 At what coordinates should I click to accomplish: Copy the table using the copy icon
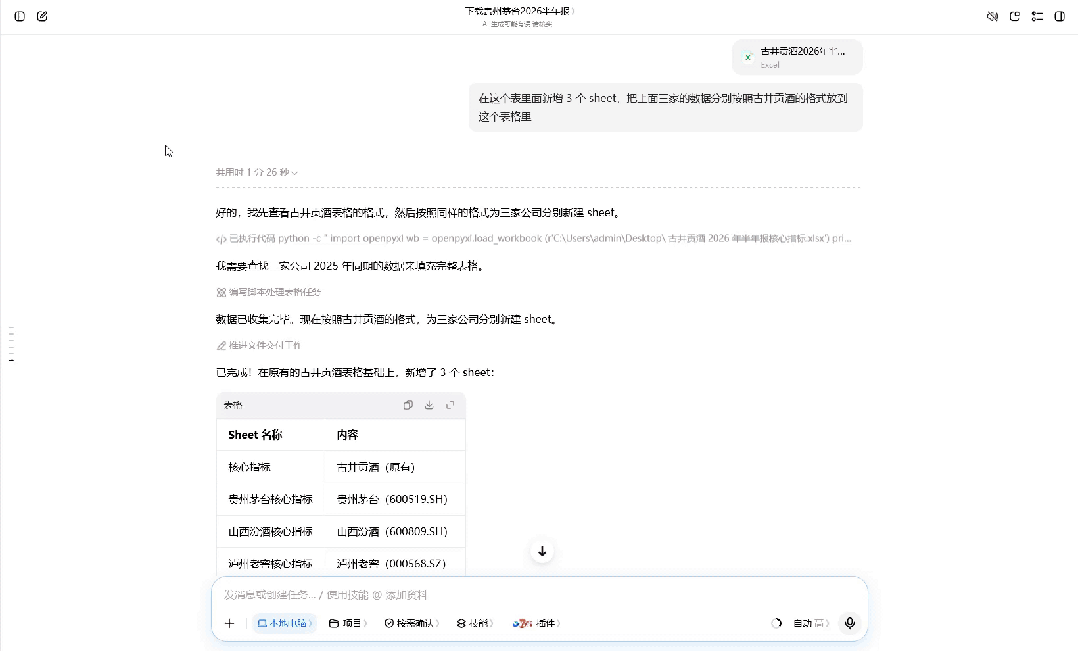click(408, 405)
